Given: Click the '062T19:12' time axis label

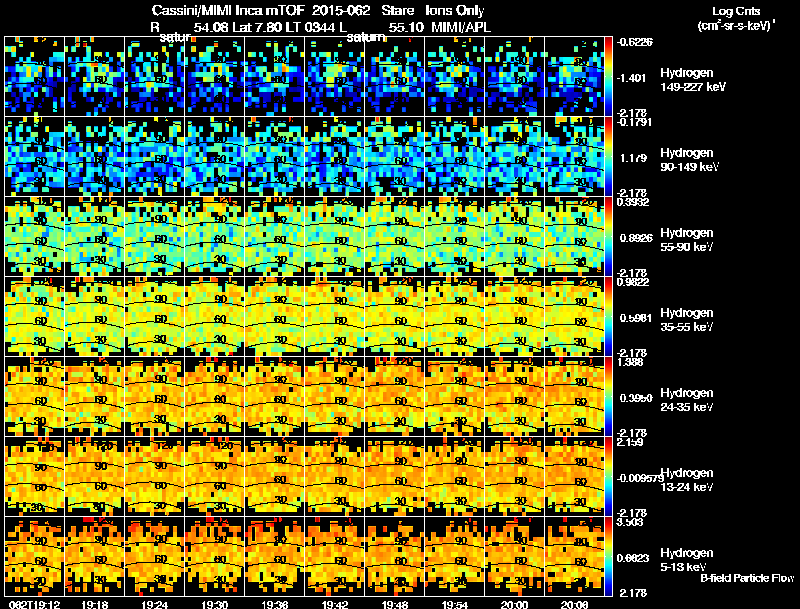Looking at the screenshot, I should 35,604.
